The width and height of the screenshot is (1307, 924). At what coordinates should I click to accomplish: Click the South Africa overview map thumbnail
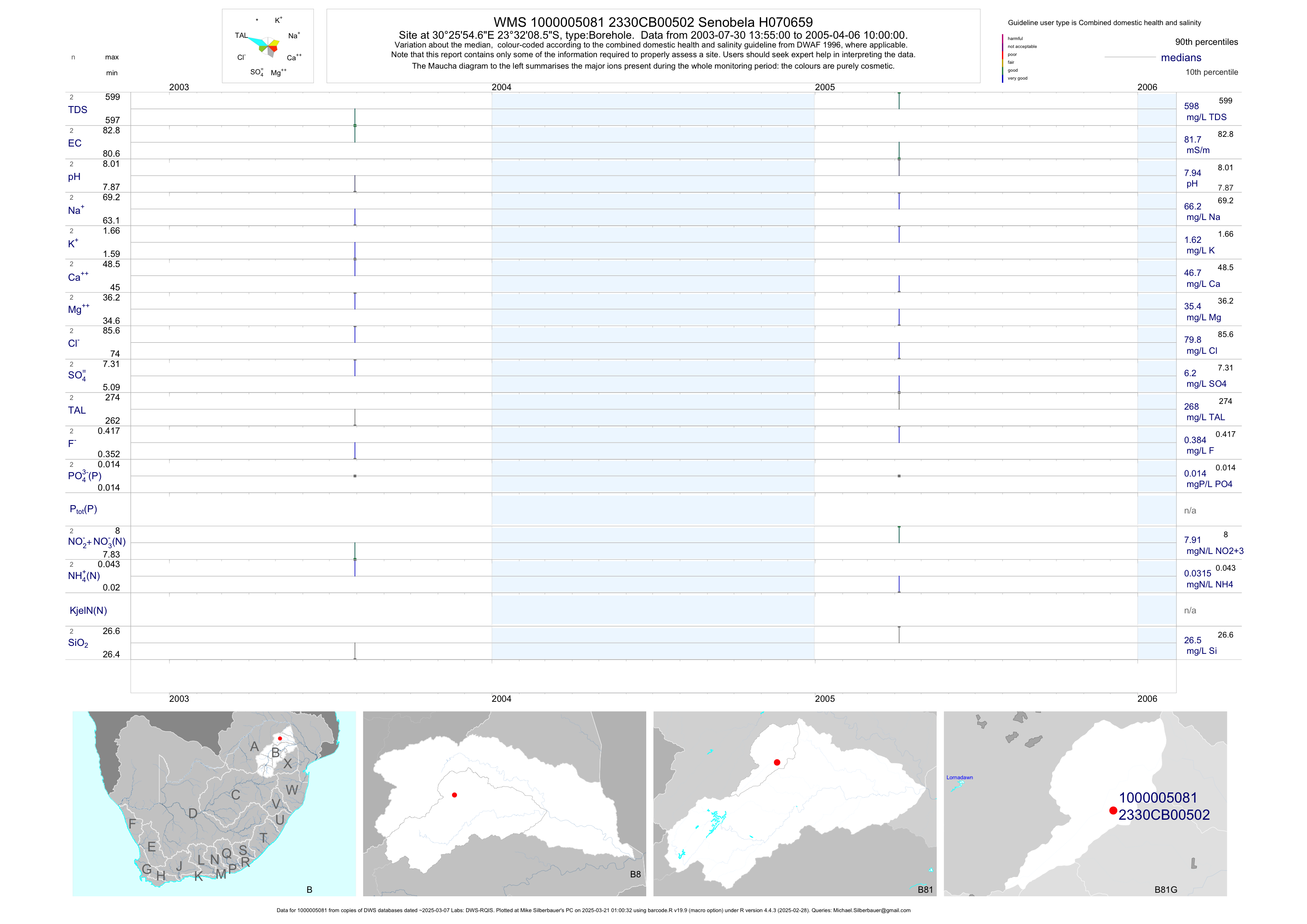(x=214, y=803)
